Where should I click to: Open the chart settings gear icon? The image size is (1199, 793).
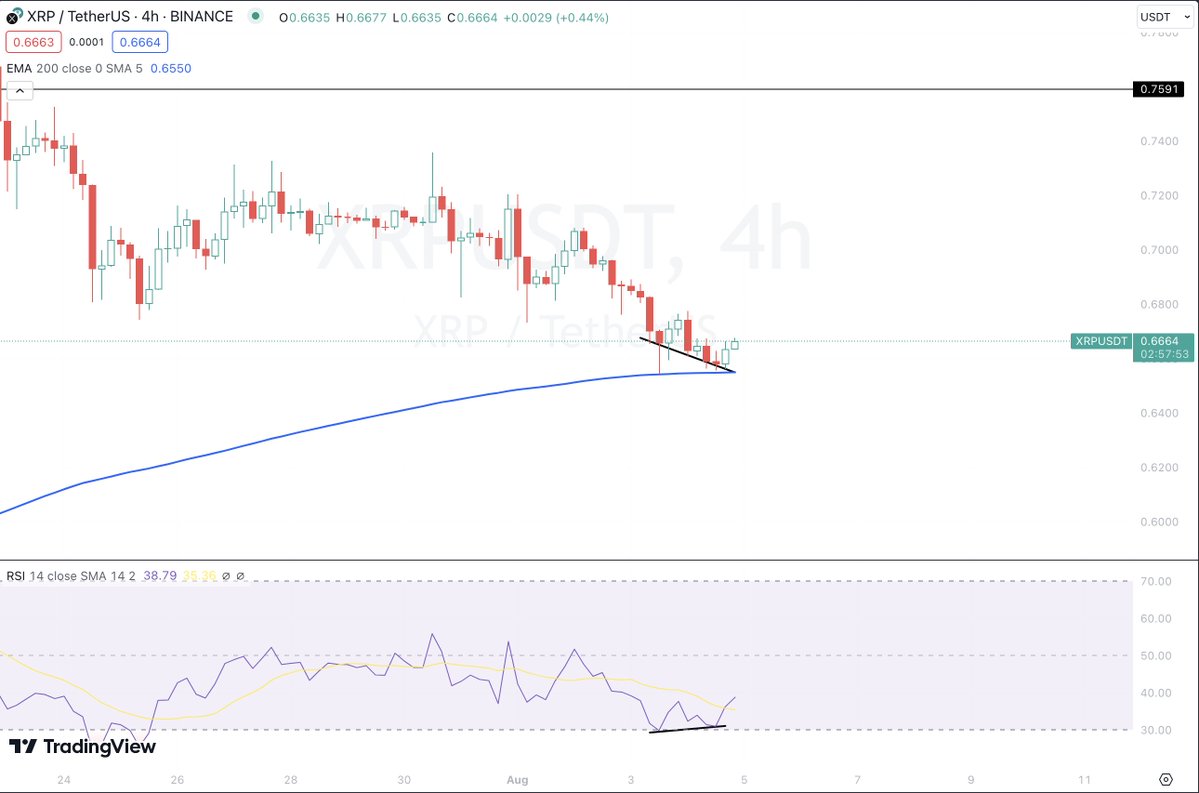1165,779
